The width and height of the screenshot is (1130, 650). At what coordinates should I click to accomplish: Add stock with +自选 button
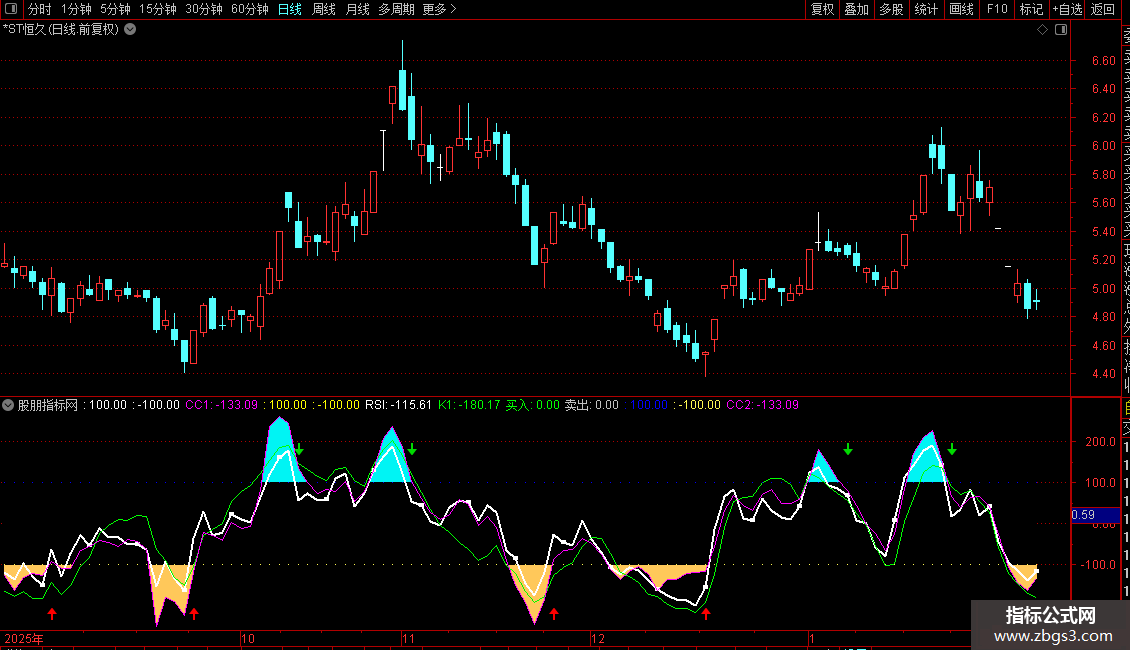[1067, 9]
